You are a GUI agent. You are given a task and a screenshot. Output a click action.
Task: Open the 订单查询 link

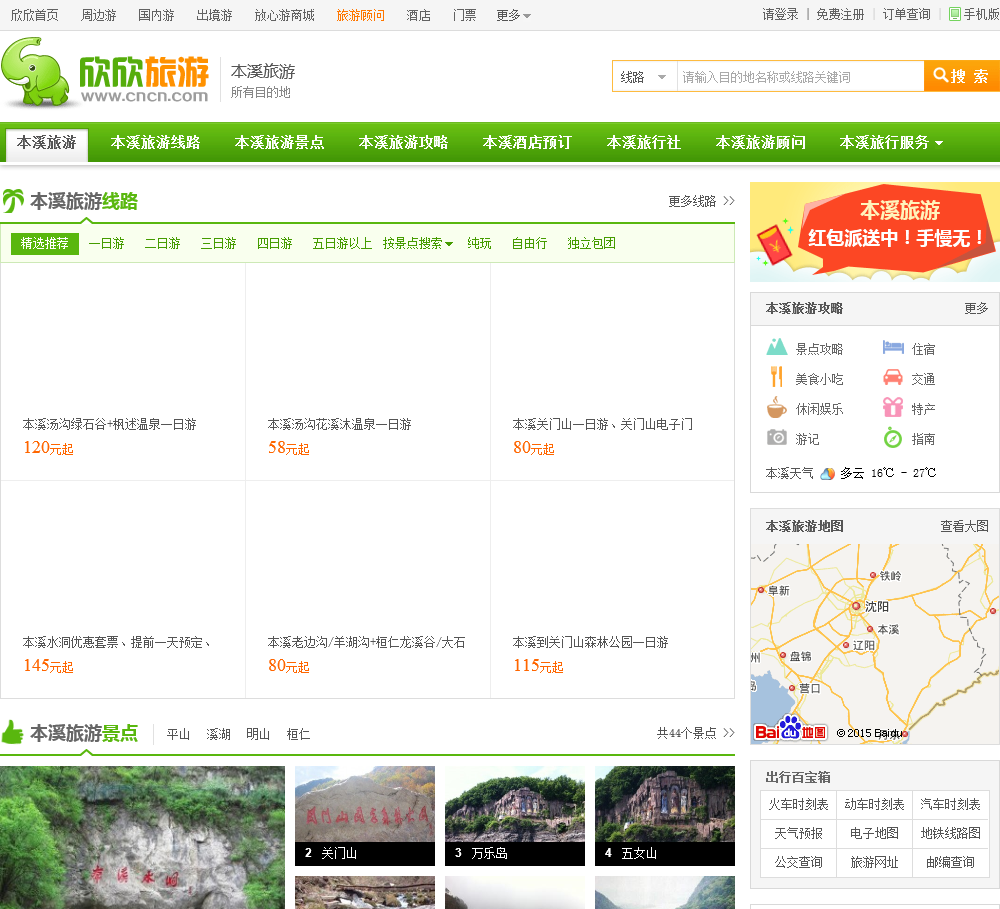906,15
